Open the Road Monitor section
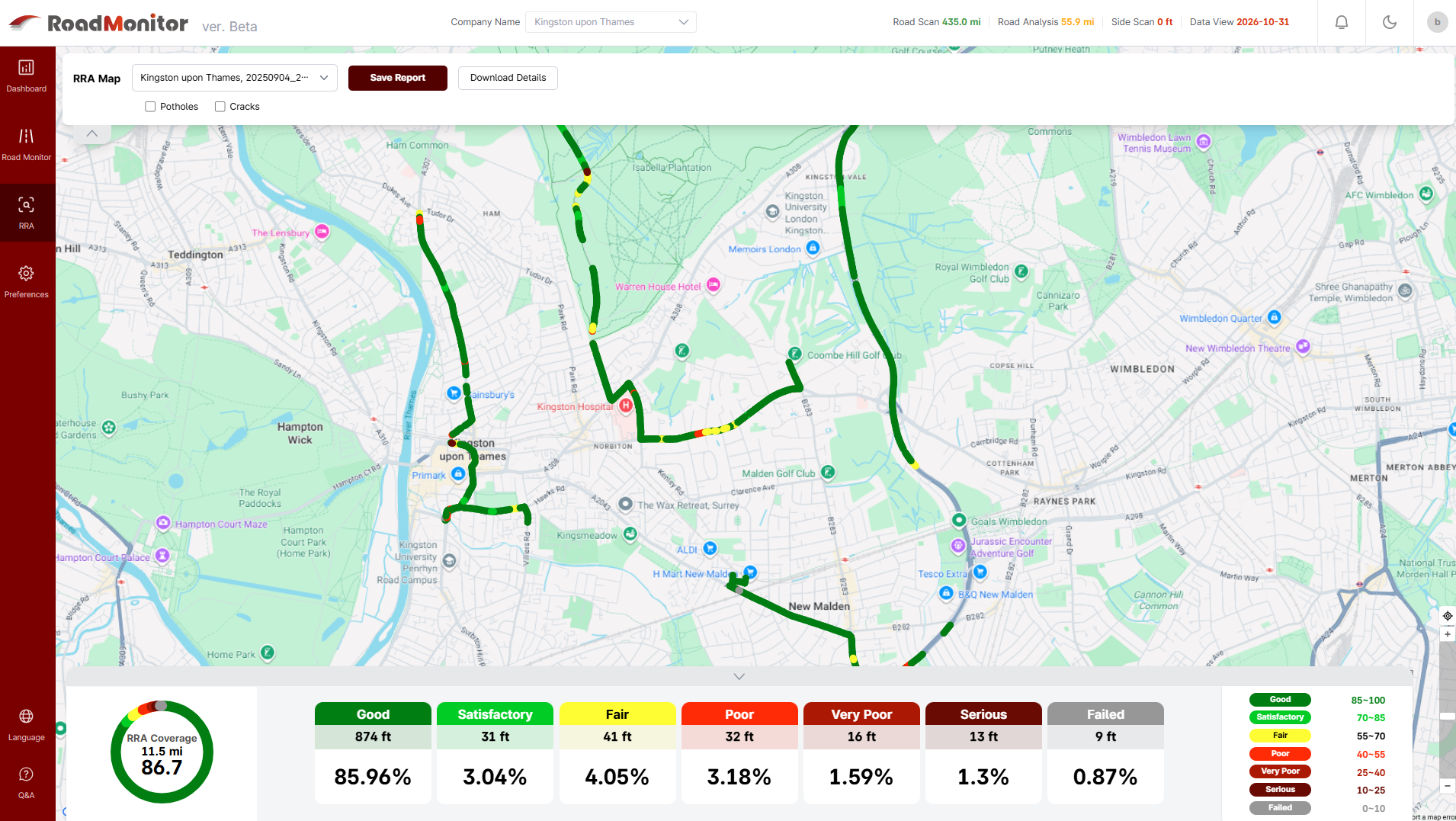 click(x=27, y=143)
